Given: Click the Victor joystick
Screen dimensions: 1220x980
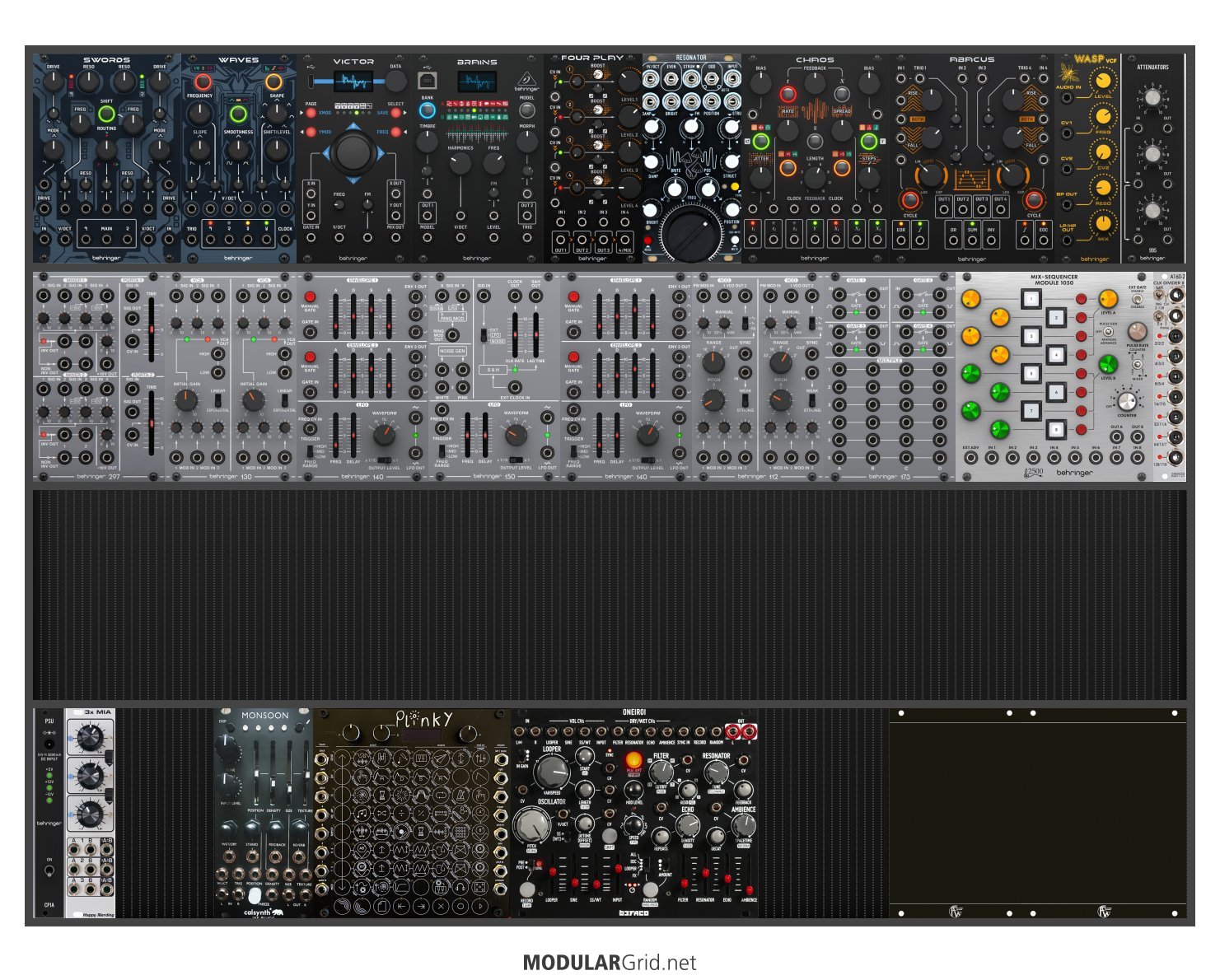Looking at the screenshot, I should (x=353, y=153).
